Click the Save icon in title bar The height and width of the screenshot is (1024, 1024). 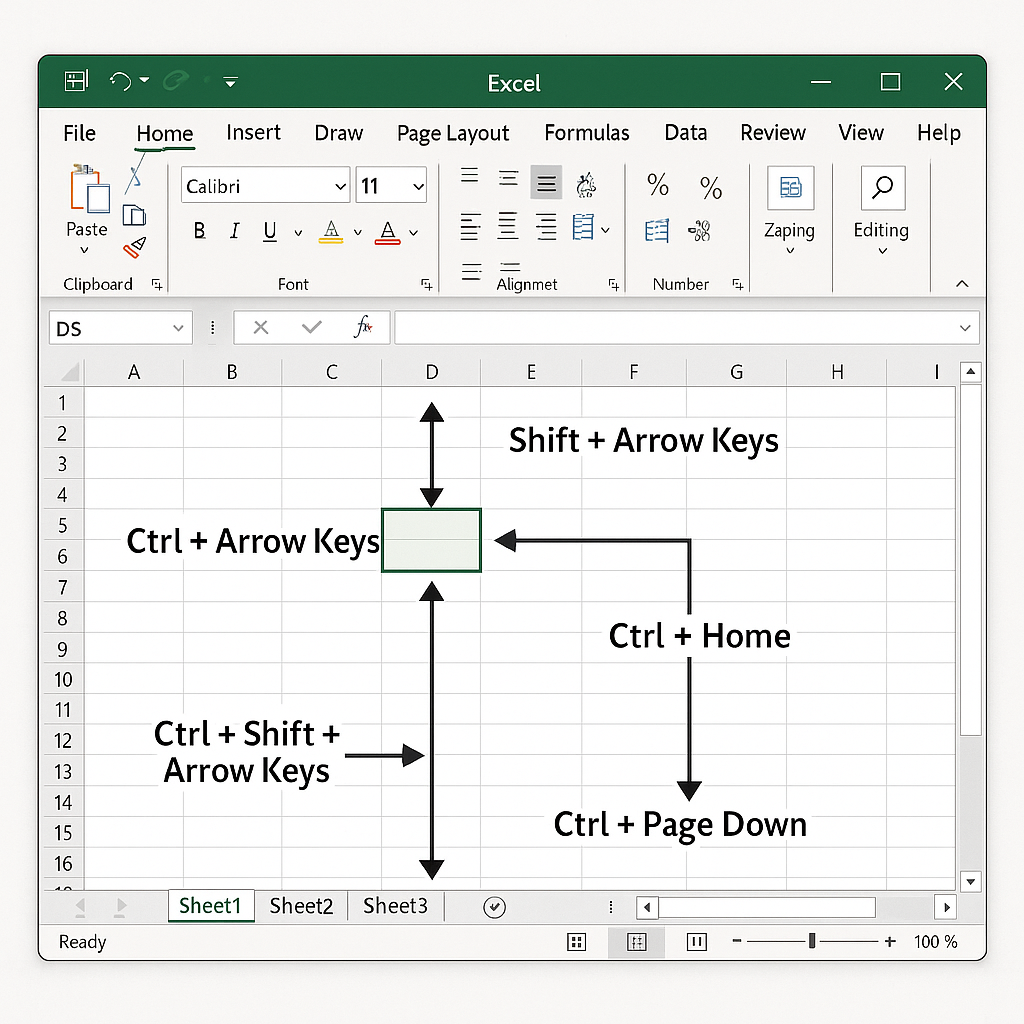pos(76,80)
